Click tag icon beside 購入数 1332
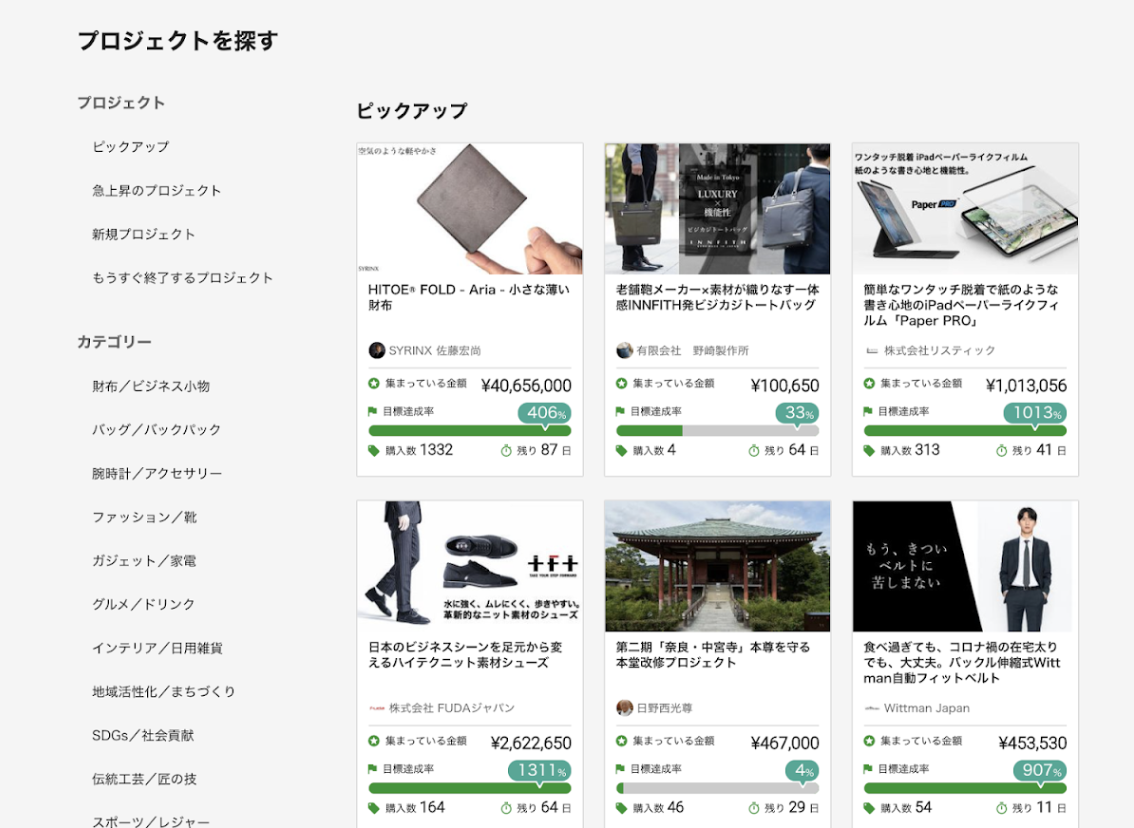Image resolution: width=1134 pixels, height=828 pixels. click(x=374, y=451)
